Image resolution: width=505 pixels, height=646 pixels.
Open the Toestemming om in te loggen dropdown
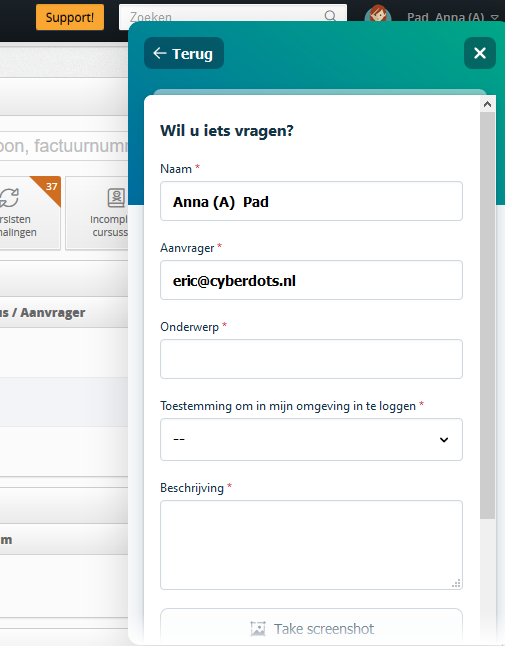(x=311, y=440)
